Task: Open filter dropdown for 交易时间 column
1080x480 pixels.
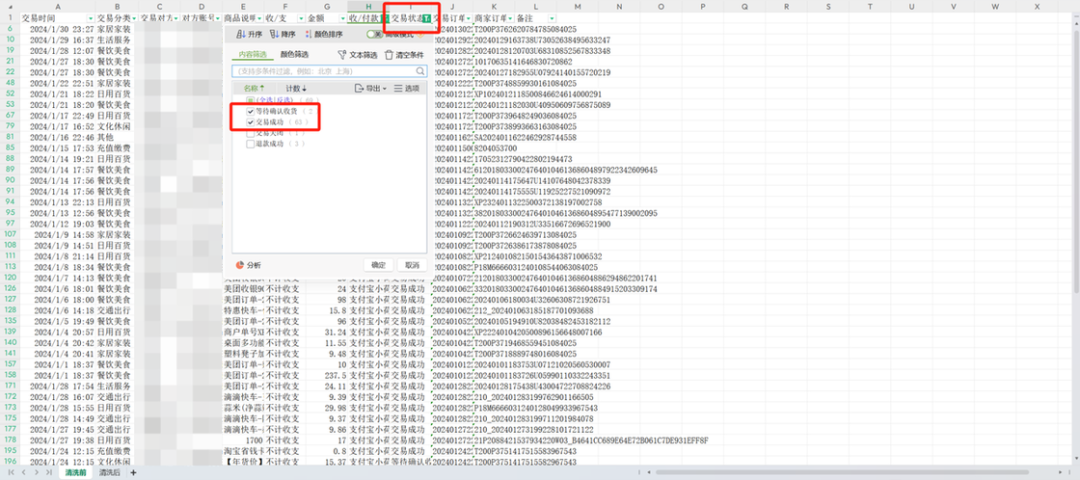Action: (x=91, y=17)
